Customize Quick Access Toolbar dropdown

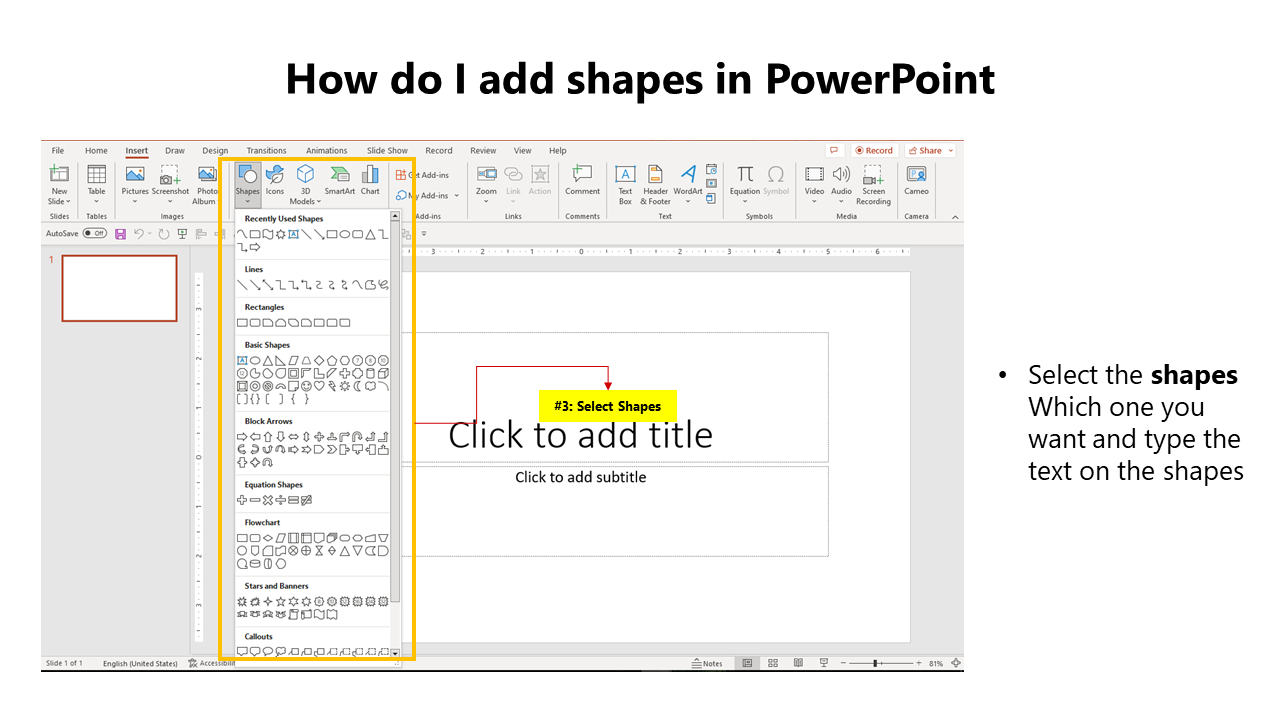(x=424, y=233)
